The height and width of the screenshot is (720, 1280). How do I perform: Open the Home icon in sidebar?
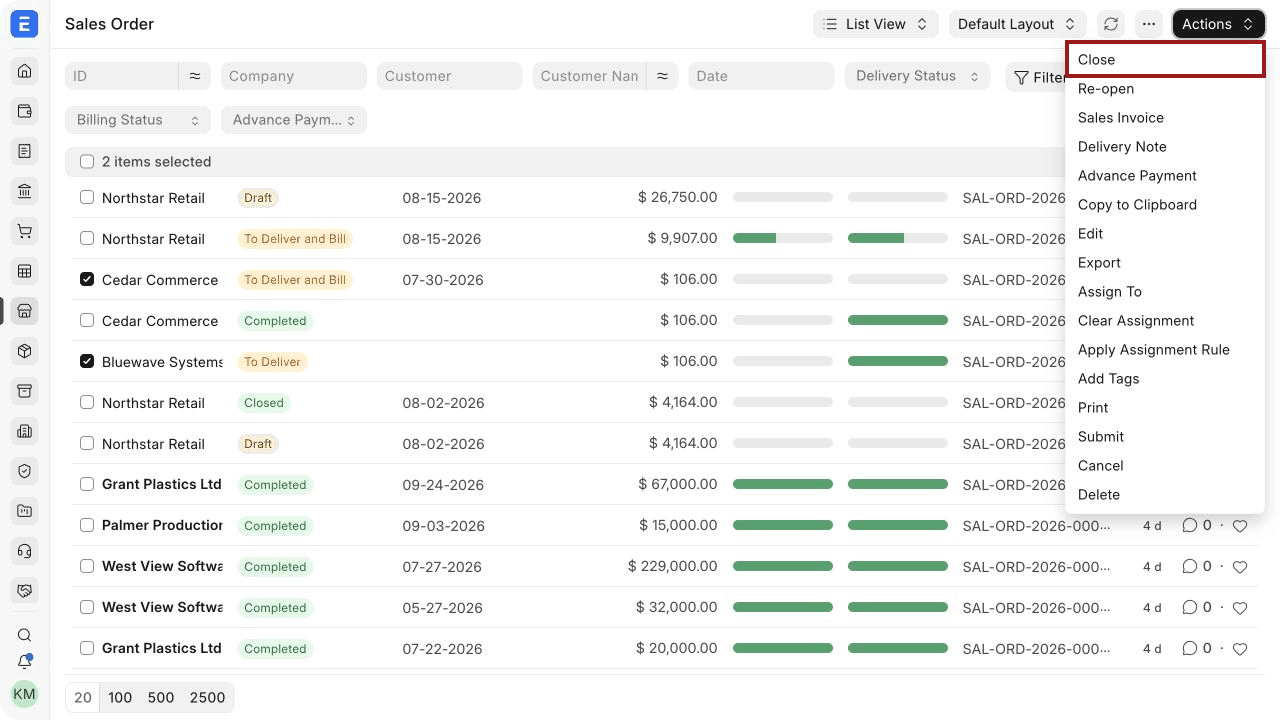pos(25,70)
